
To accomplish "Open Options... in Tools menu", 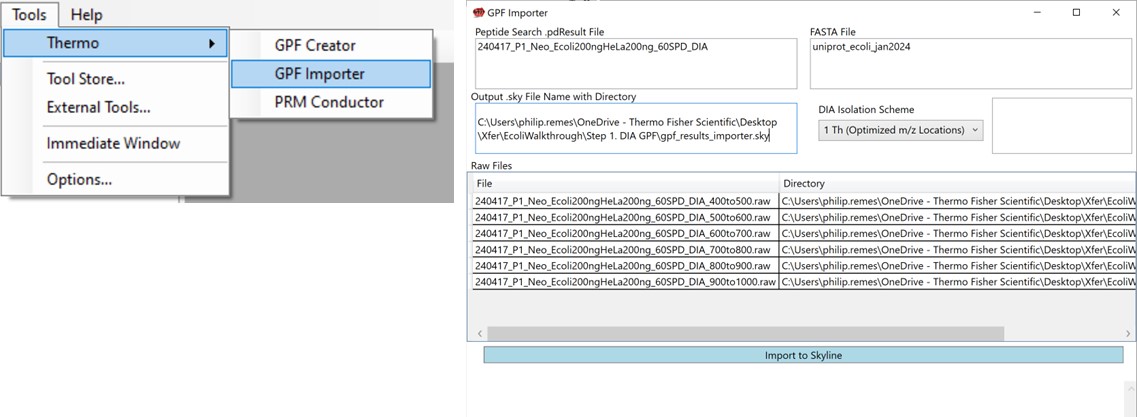I will (80, 180).
